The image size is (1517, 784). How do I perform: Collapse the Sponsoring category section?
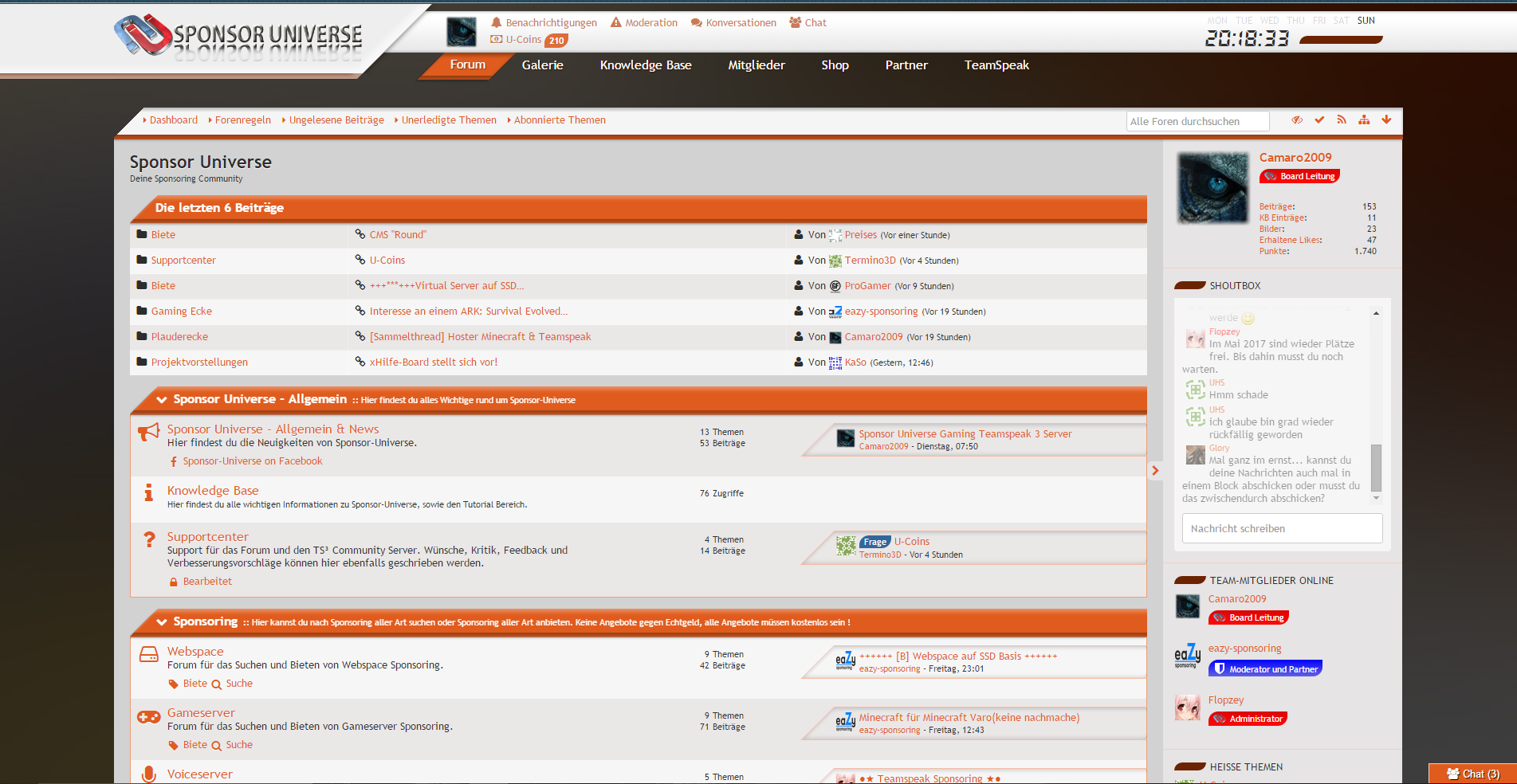pos(162,622)
